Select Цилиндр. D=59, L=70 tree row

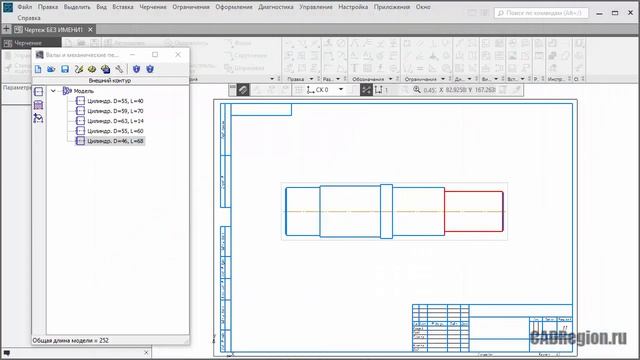116,111
